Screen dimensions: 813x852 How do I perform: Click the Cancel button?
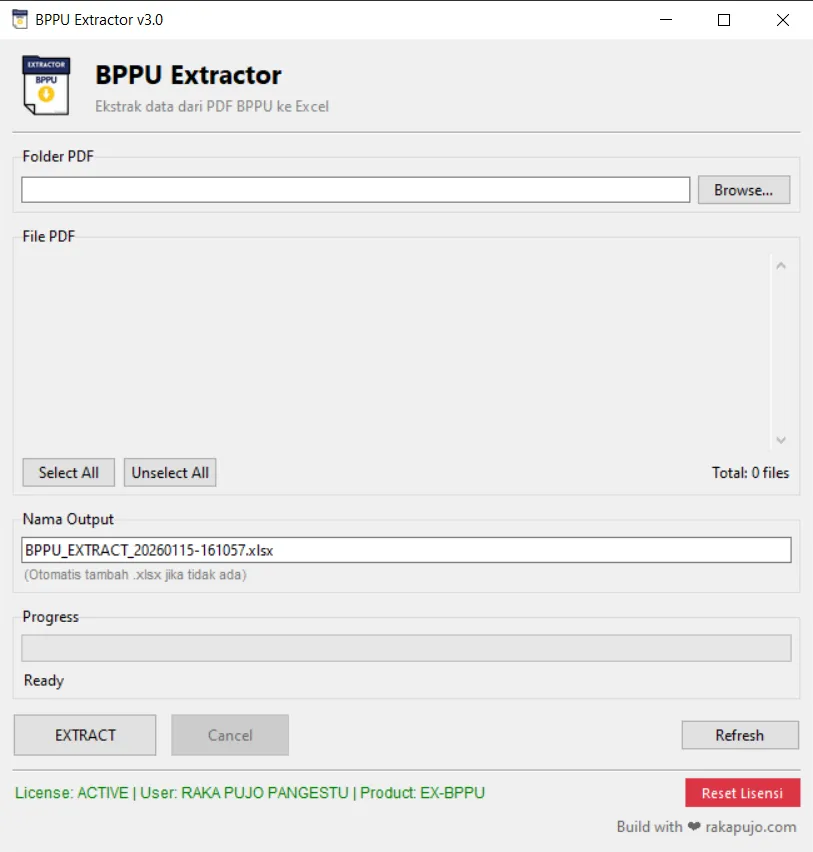pyautogui.click(x=230, y=735)
